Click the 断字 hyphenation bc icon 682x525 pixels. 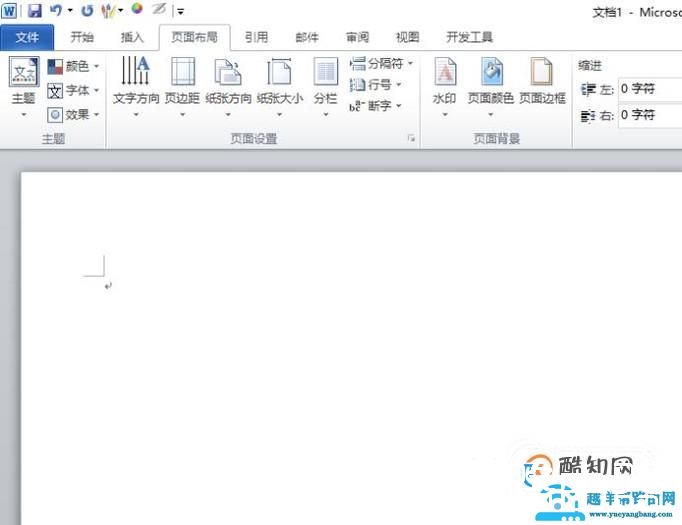[x=355, y=106]
